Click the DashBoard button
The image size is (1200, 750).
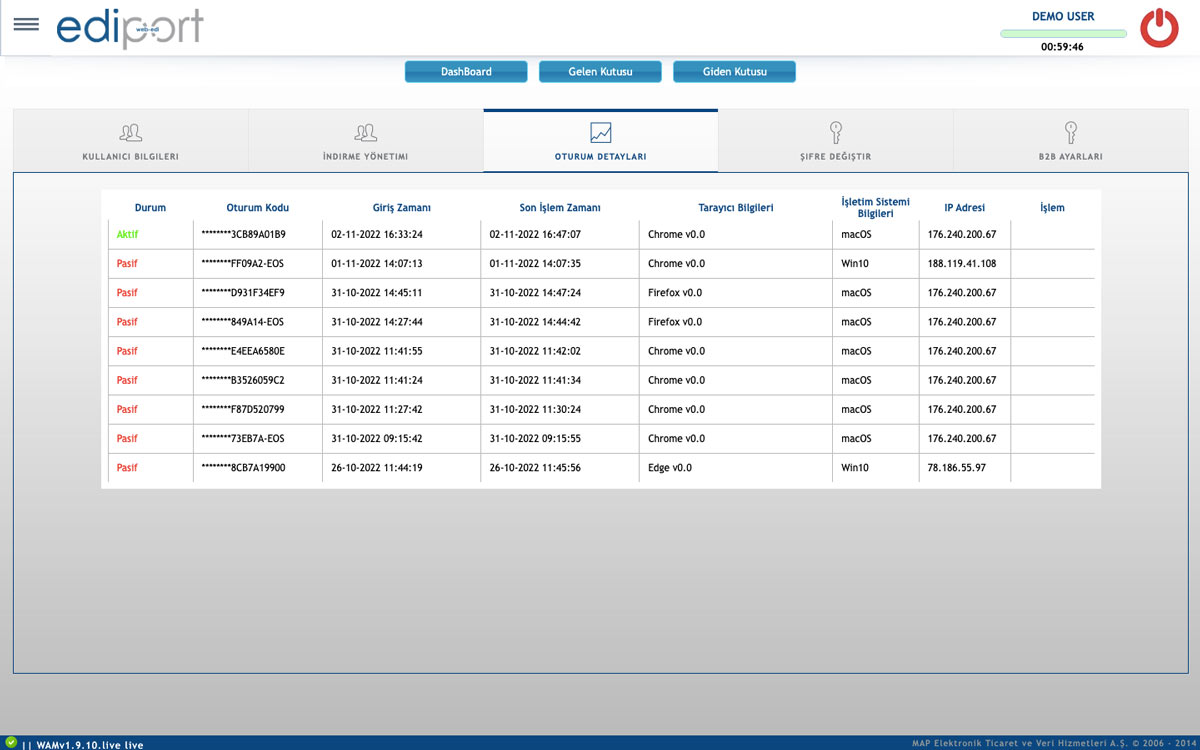[x=466, y=72]
